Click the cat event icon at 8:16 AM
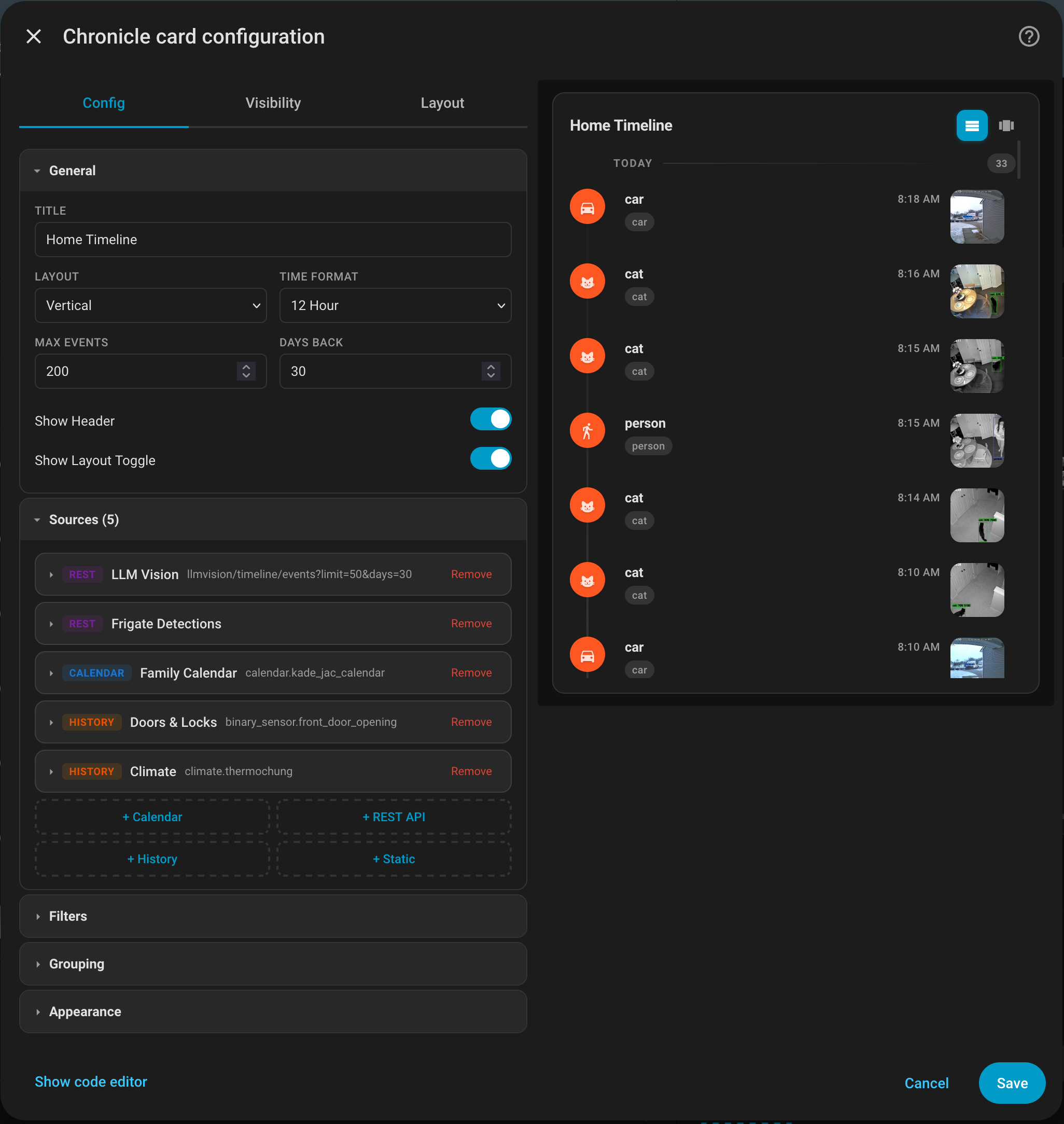The width and height of the screenshot is (1064, 1124). [587, 280]
